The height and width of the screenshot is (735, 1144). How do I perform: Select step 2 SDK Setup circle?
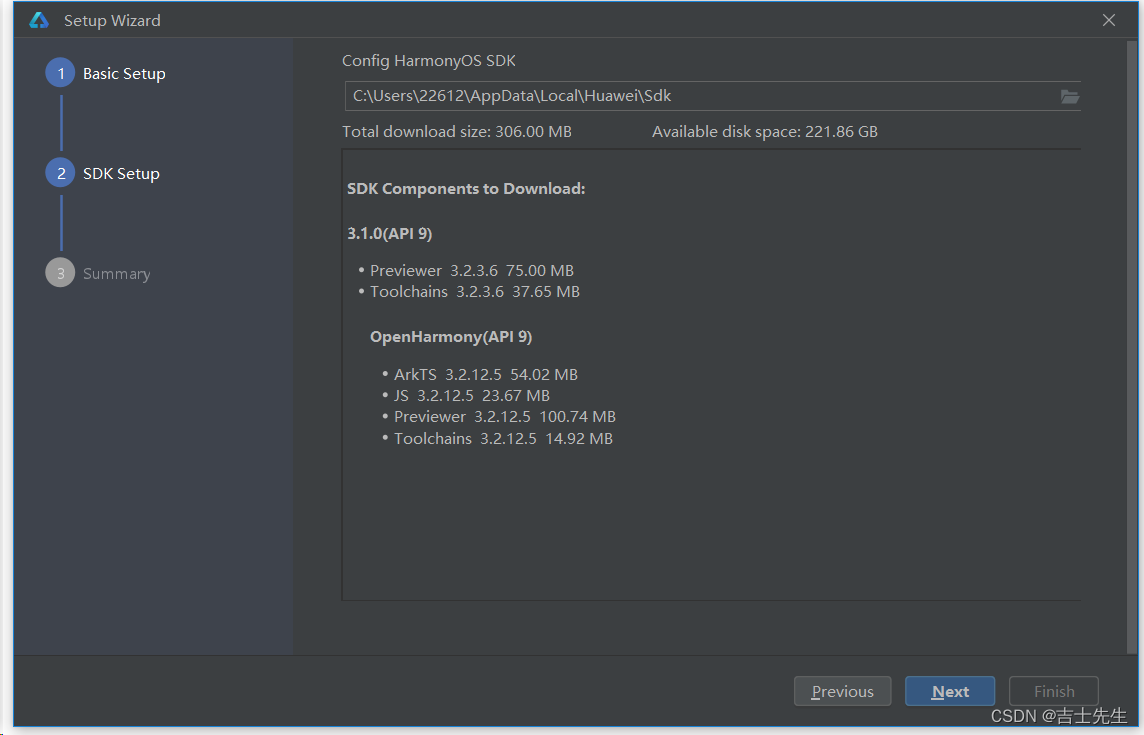[61, 173]
